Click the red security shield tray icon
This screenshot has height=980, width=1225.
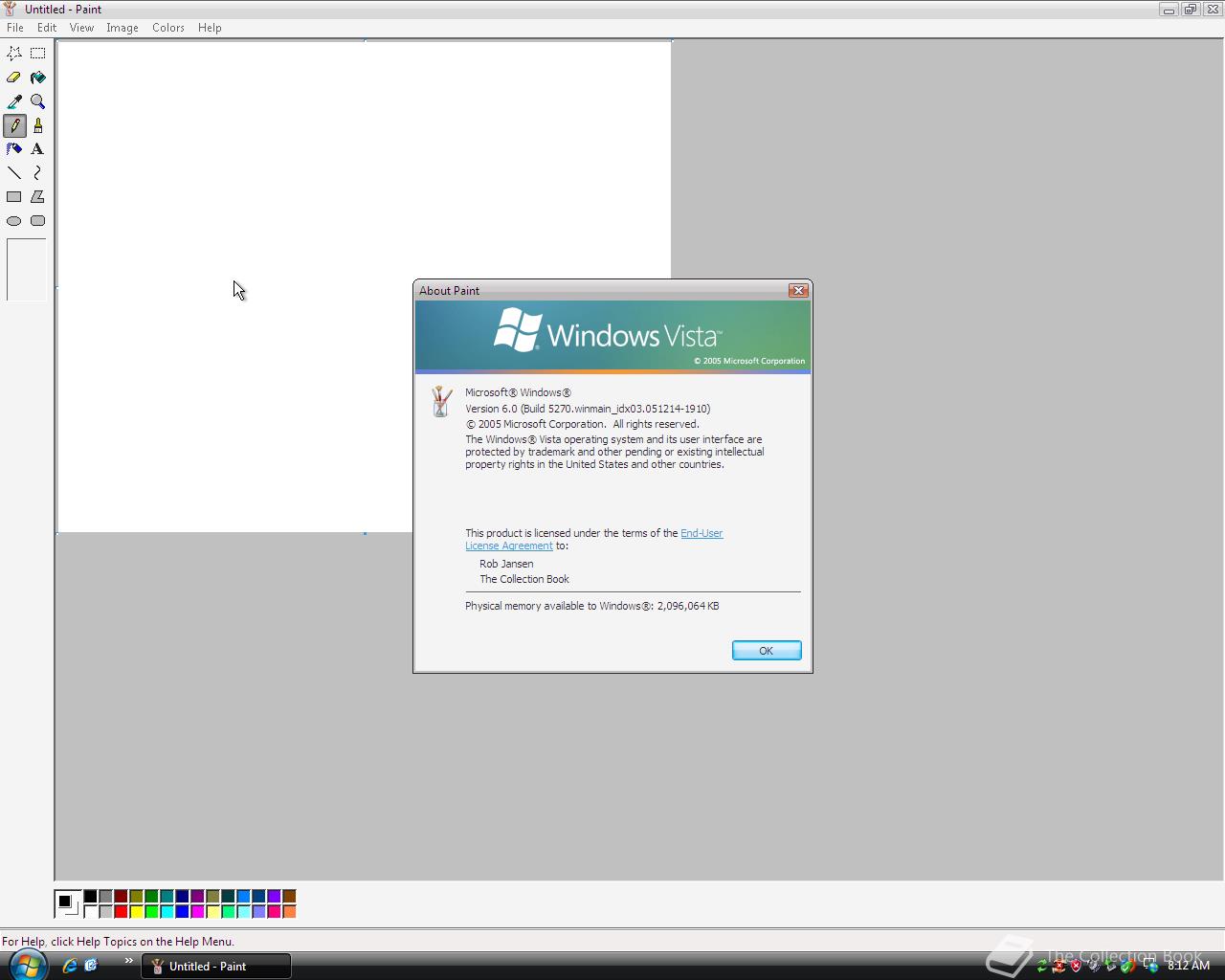(x=1077, y=966)
